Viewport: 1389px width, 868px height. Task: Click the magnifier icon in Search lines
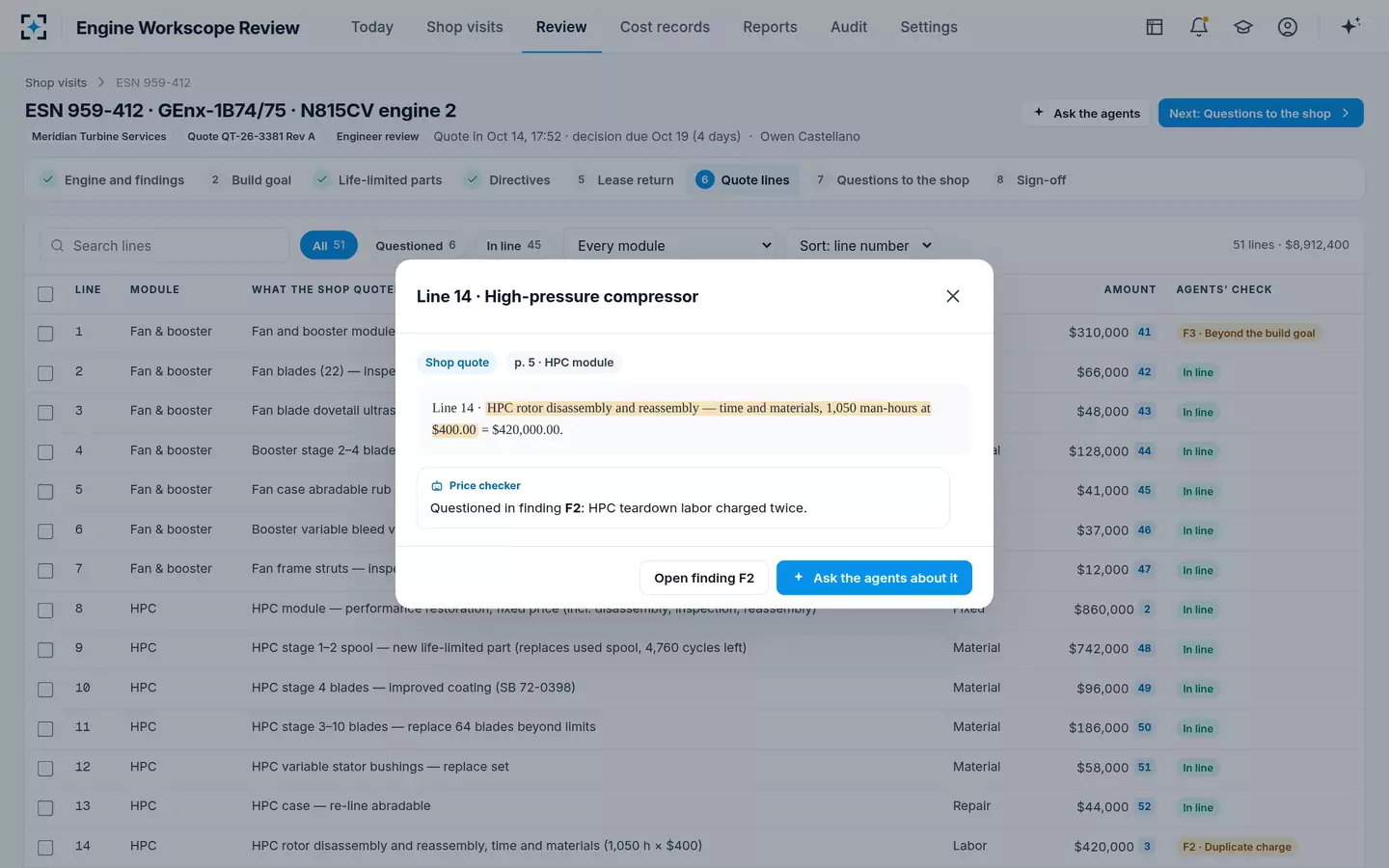(58, 246)
